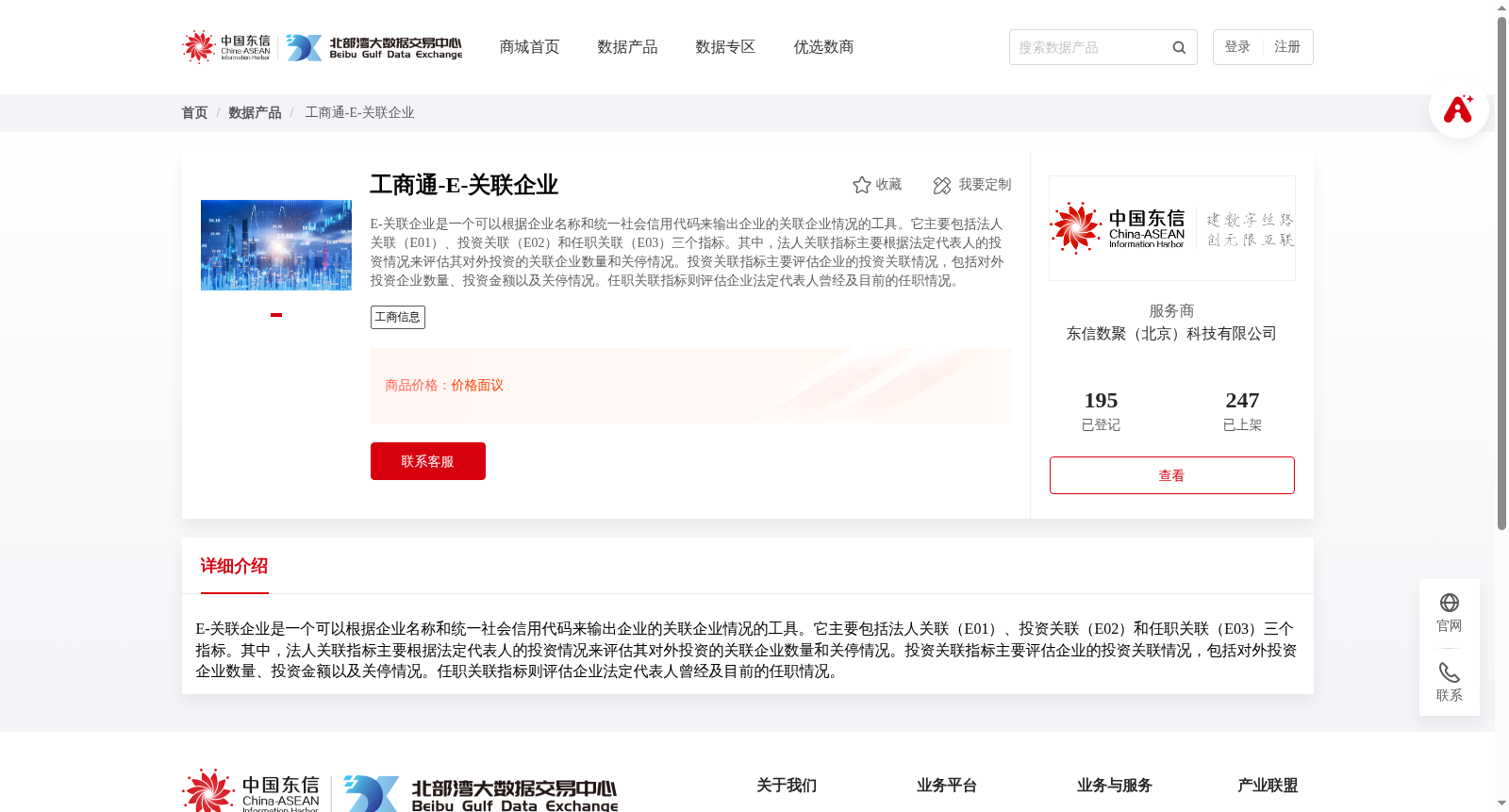Click the page vertical scrollbar thumb

(x=1501, y=273)
